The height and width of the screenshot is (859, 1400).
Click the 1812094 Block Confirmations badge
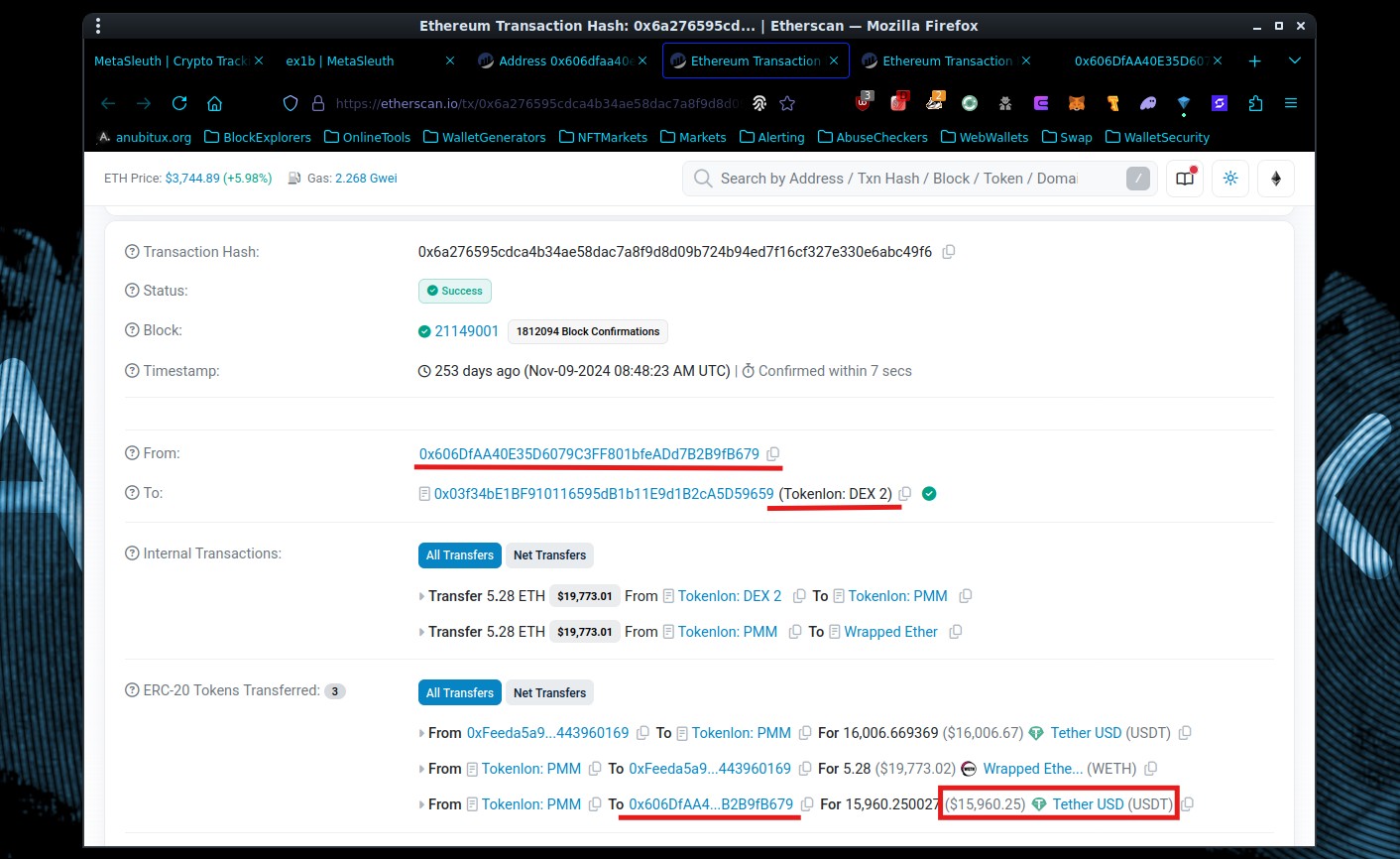click(x=588, y=331)
